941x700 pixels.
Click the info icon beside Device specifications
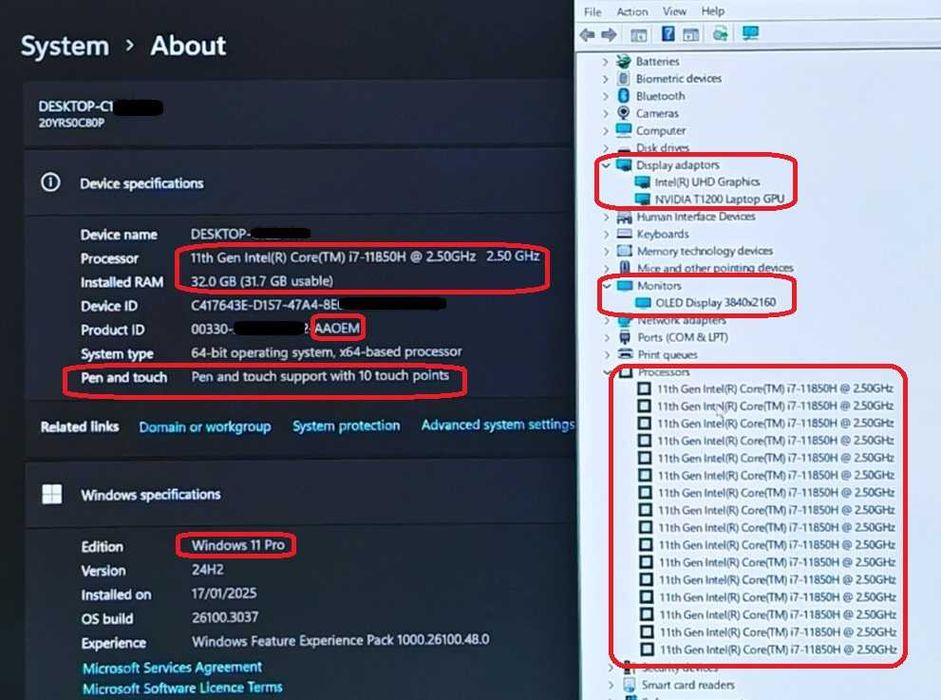point(50,182)
